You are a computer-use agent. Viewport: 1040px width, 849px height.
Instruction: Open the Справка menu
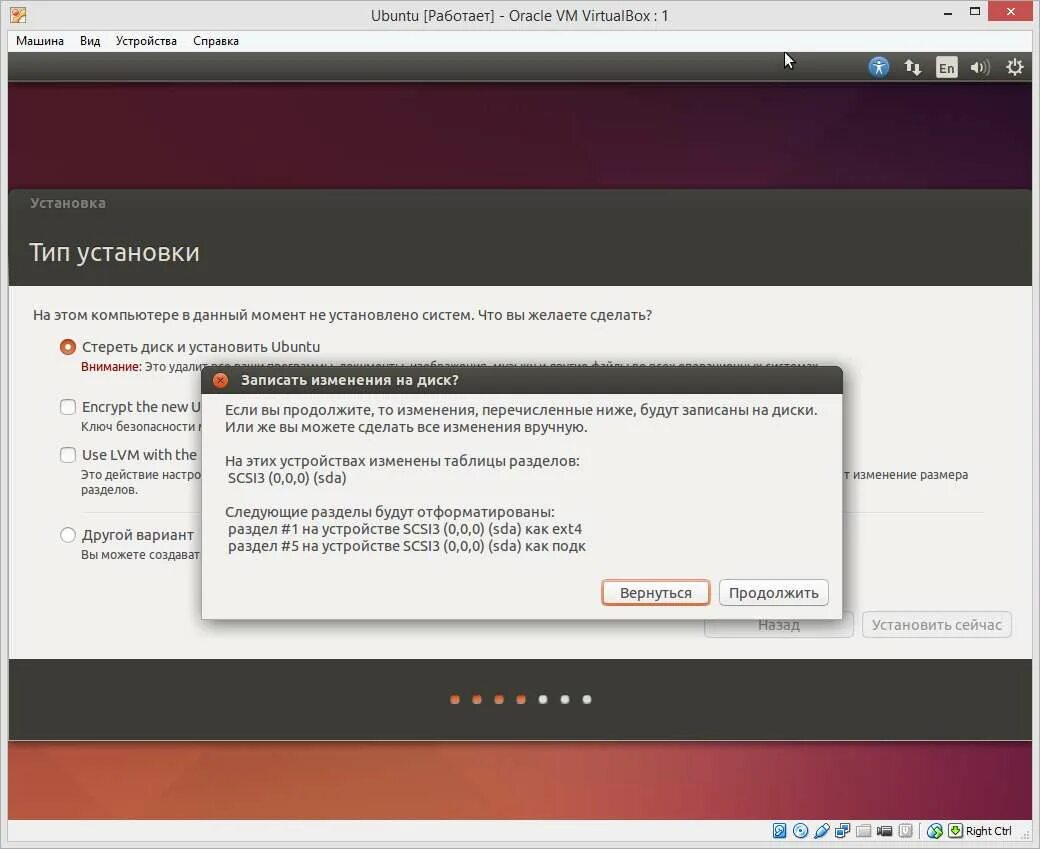tap(216, 41)
